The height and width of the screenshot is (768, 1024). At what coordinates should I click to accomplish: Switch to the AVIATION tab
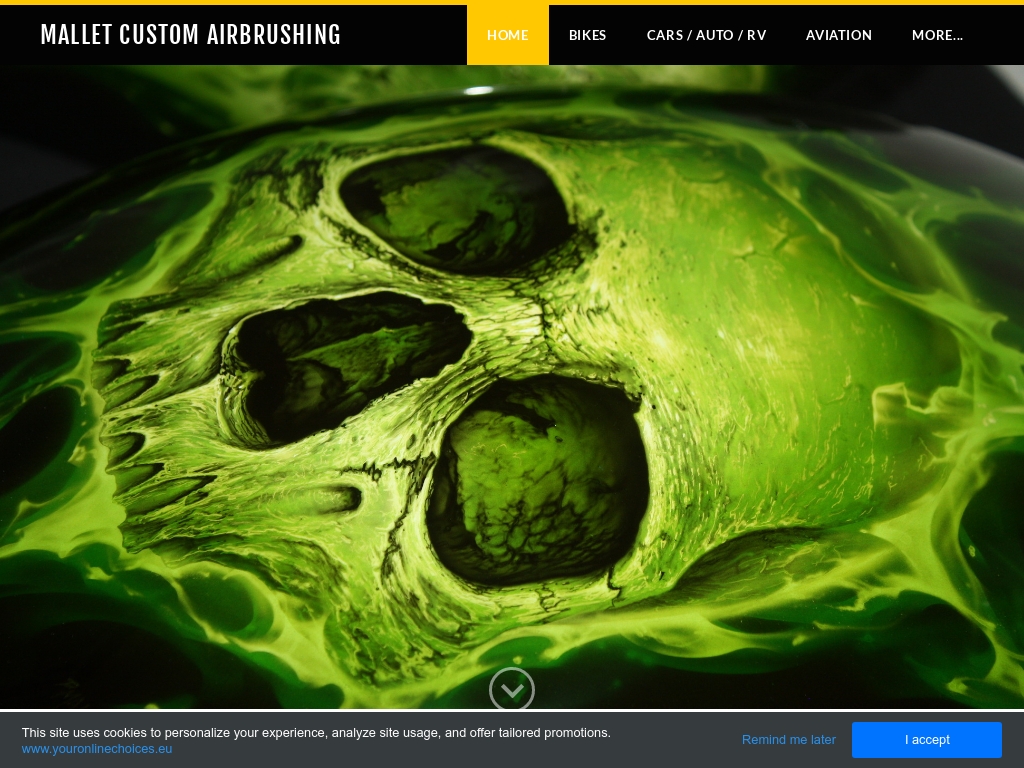tap(839, 35)
